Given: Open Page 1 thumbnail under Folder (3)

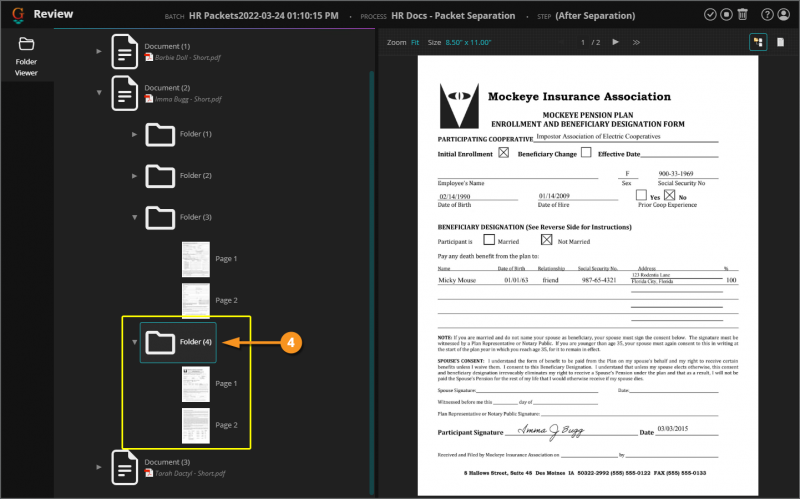Looking at the screenshot, I should pos(196,259).
